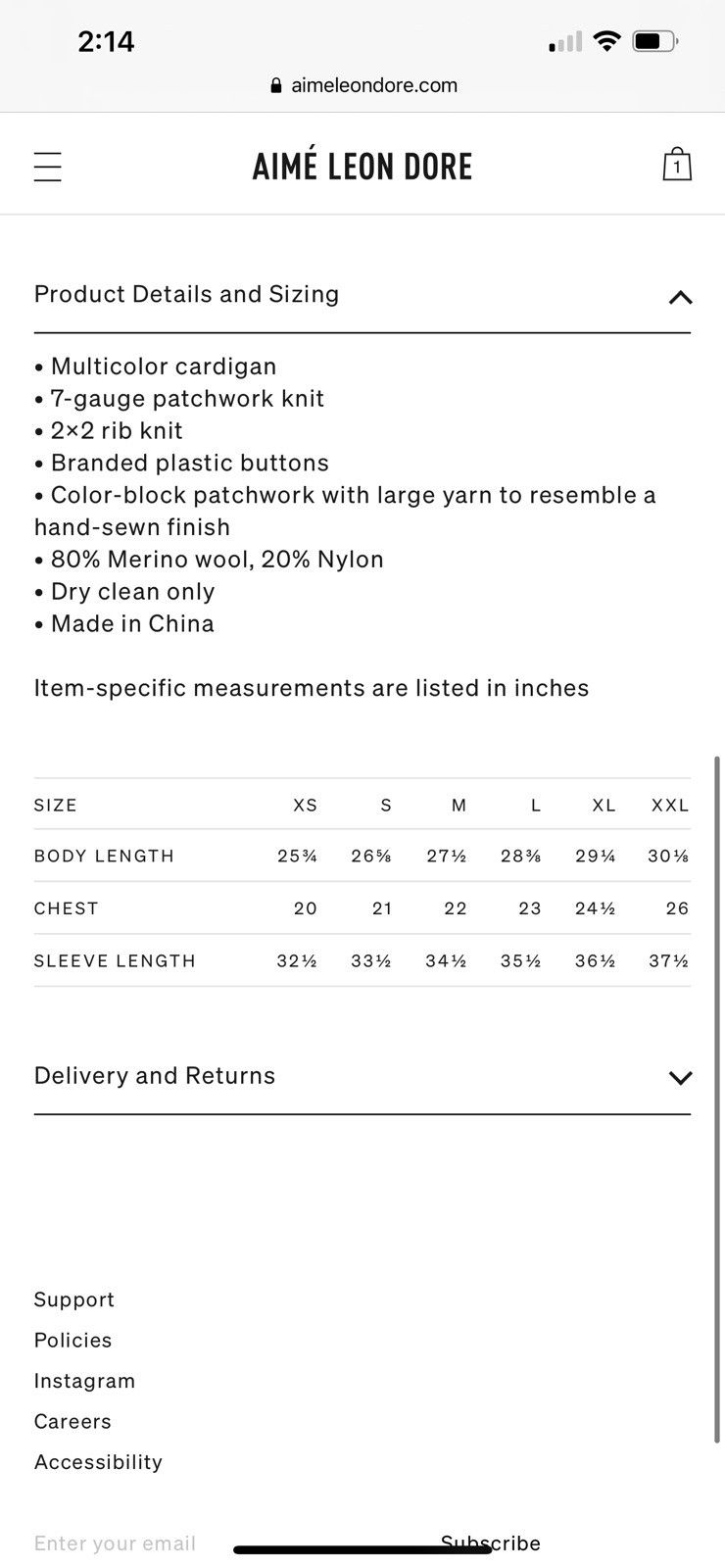Image resolution: width=725 pixels, height=1568 pixels.
Task: Click the Delivery and Returns heading text
Action: tap(155, 1076)
